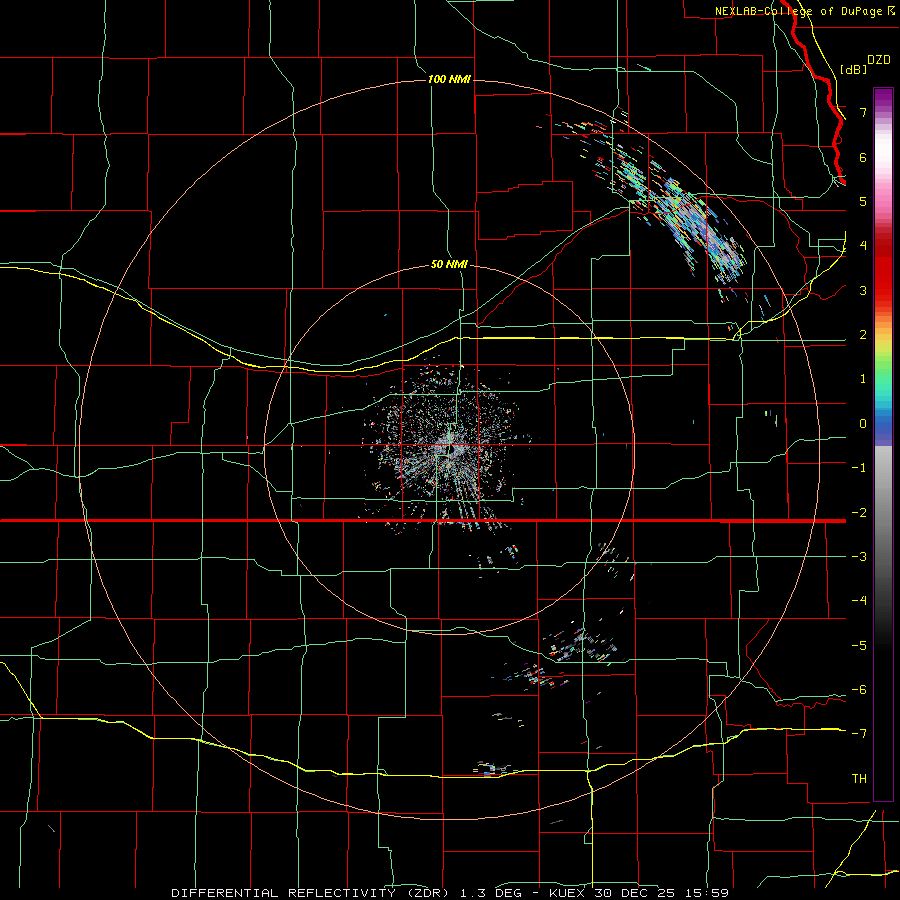Click the -1 value on the color scale
Screen dimensions: 900x900
[x=859, y=468]
